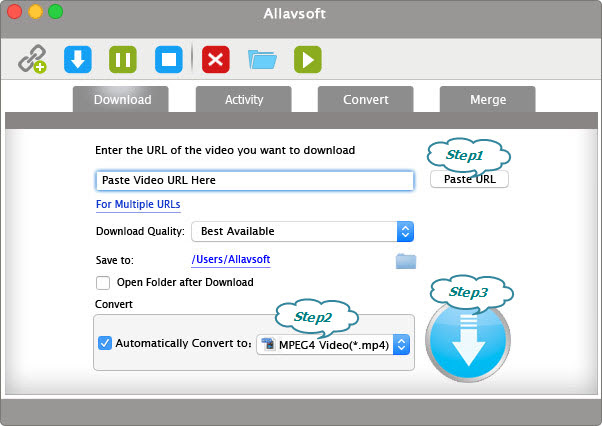Start download with the blue arrow toolbar icon
The image size is (602, 426).
(x=78, y=59)
